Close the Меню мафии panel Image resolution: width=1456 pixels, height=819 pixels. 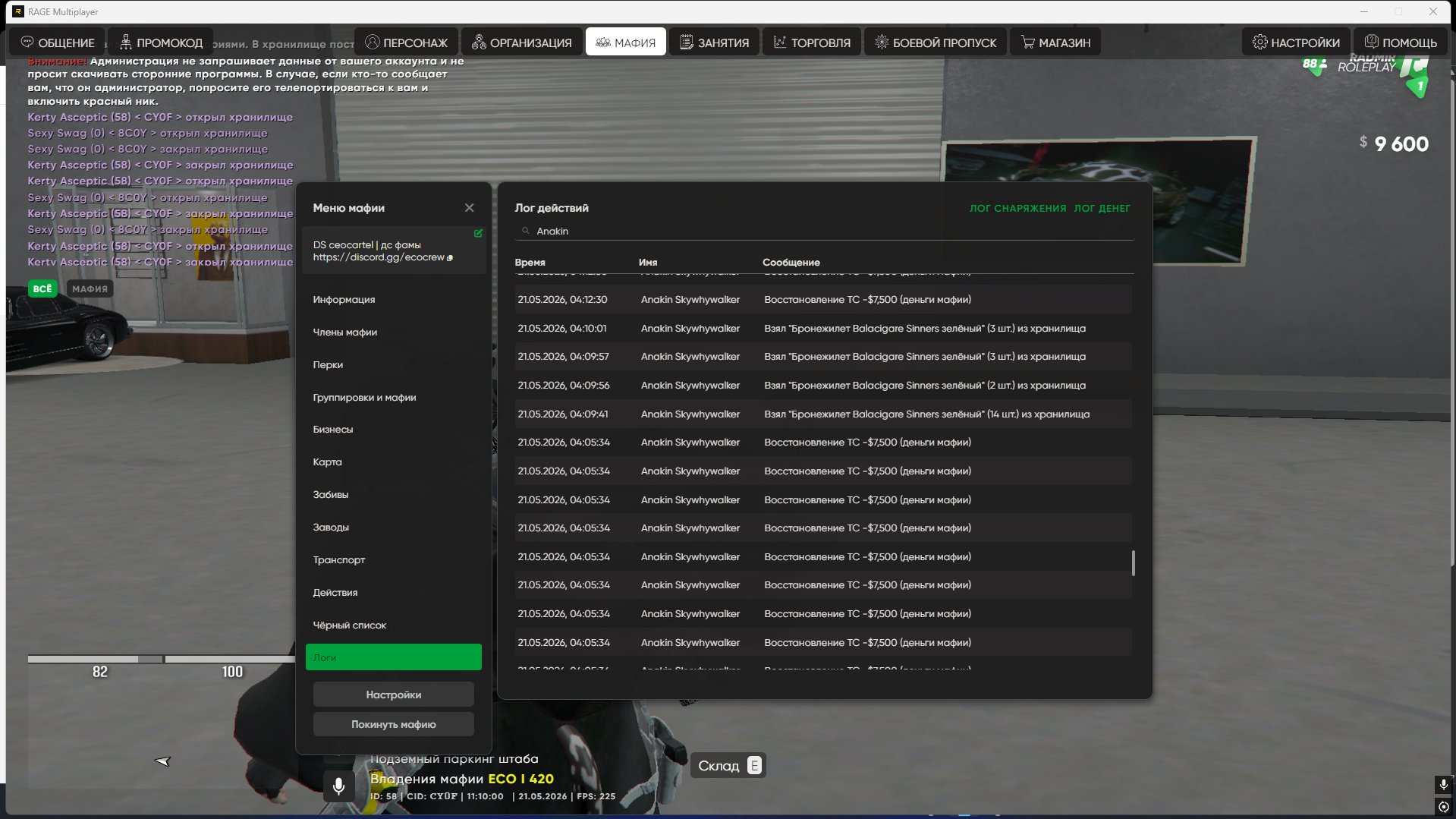click(x=470, y=207)
